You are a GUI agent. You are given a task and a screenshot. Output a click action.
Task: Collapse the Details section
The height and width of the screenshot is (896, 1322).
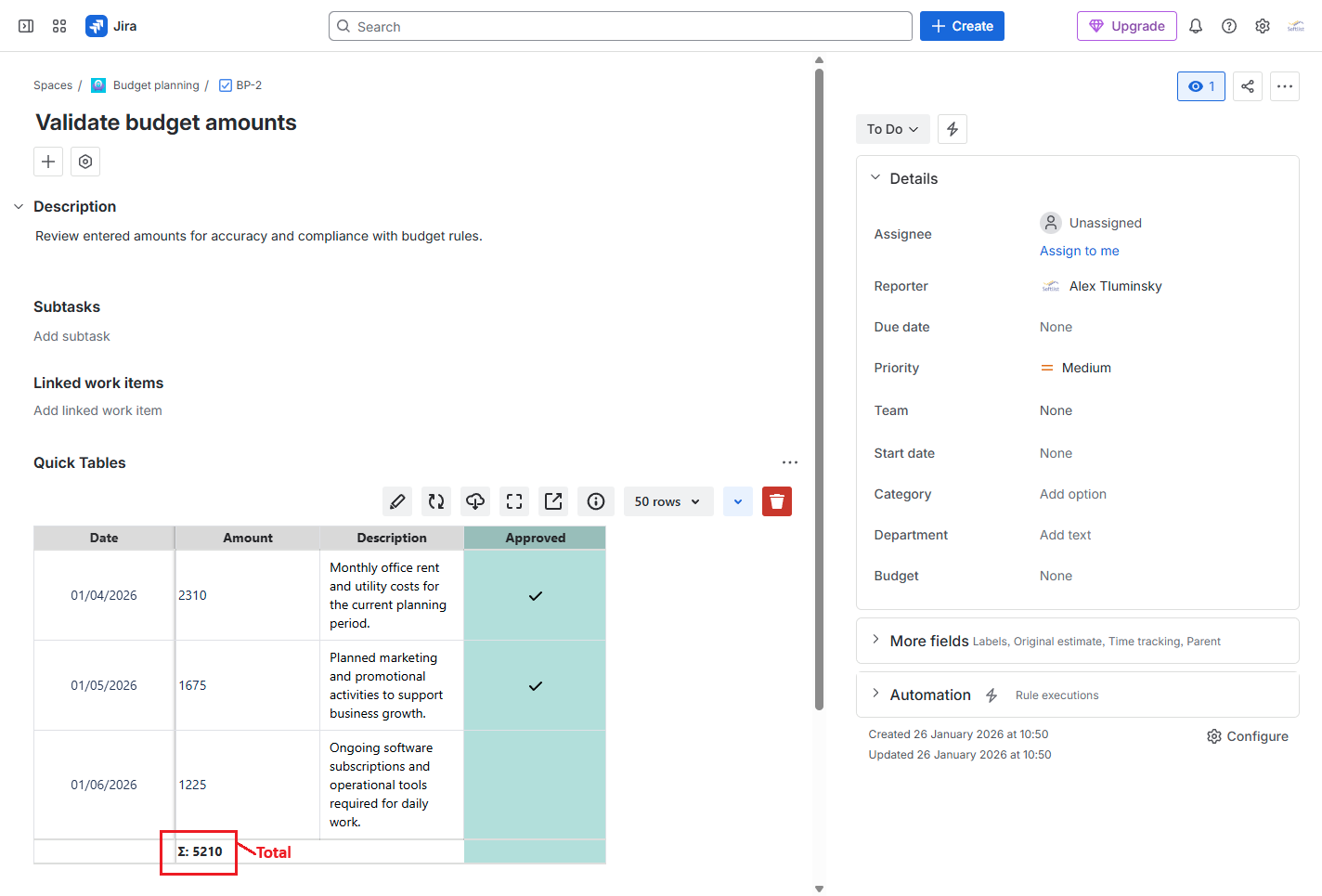(x=875, y=177)
